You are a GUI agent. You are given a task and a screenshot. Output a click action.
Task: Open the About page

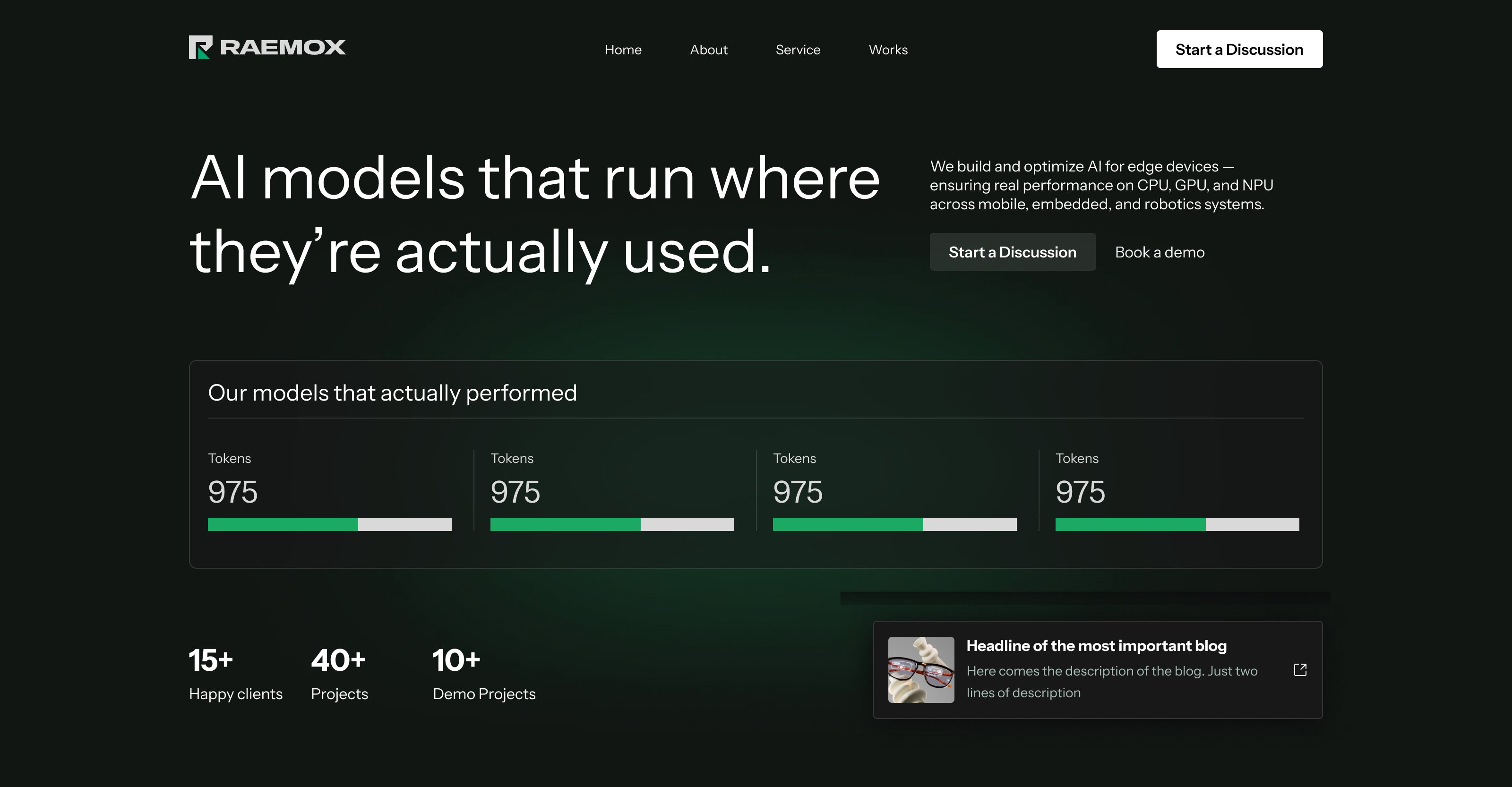click(708, 50)
